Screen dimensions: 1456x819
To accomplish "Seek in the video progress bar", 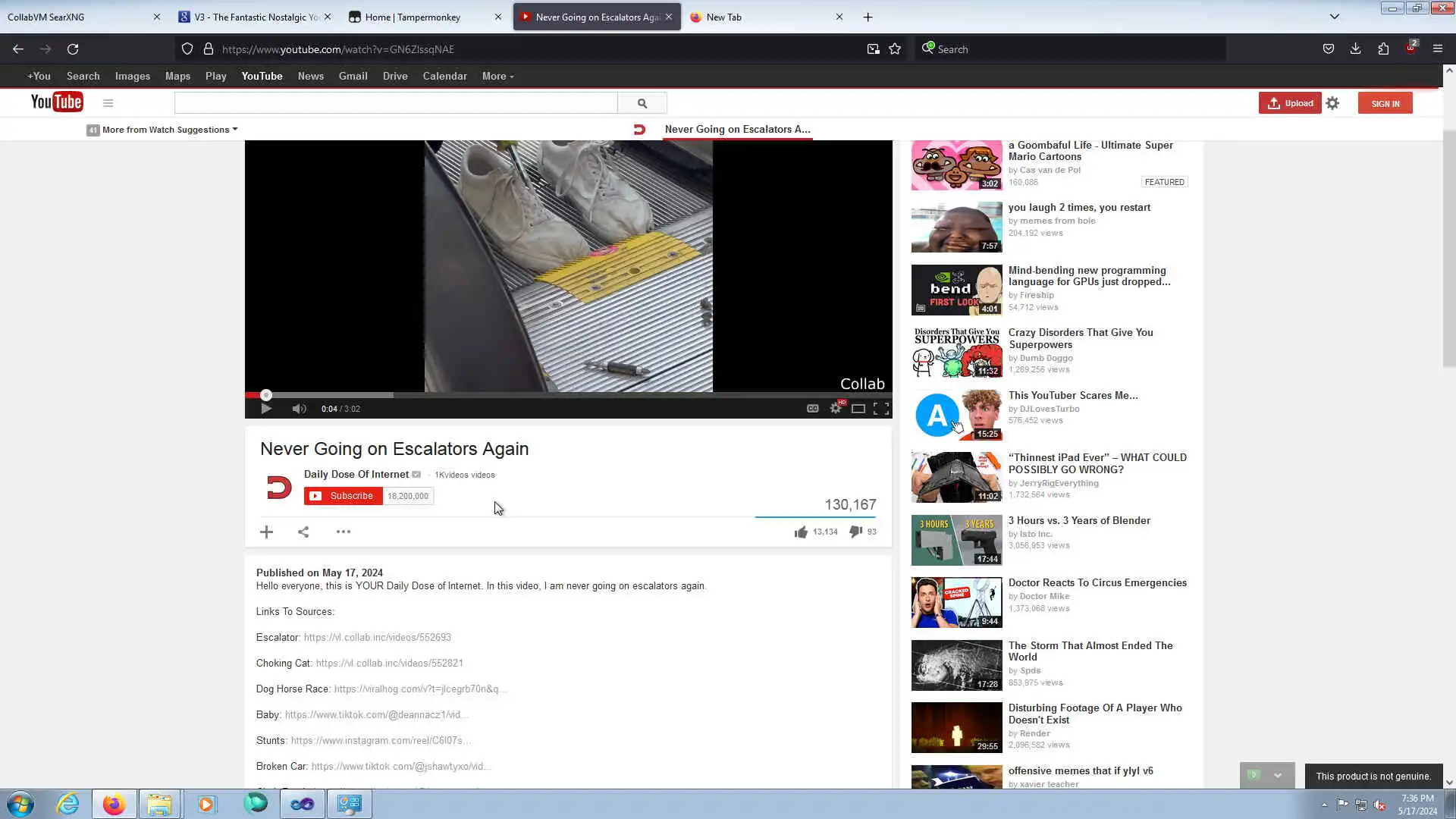I will tap(531, 395).
